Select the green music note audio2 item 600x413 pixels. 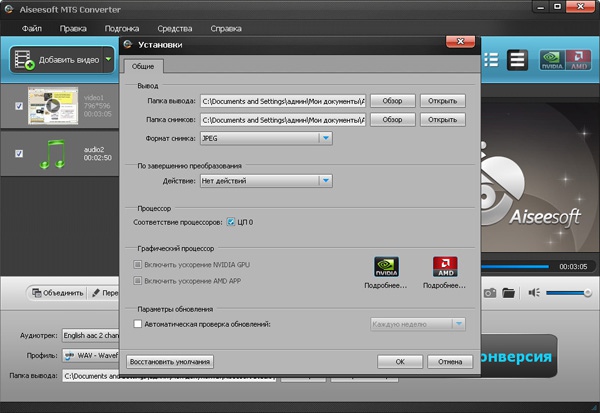coord(52,154)
